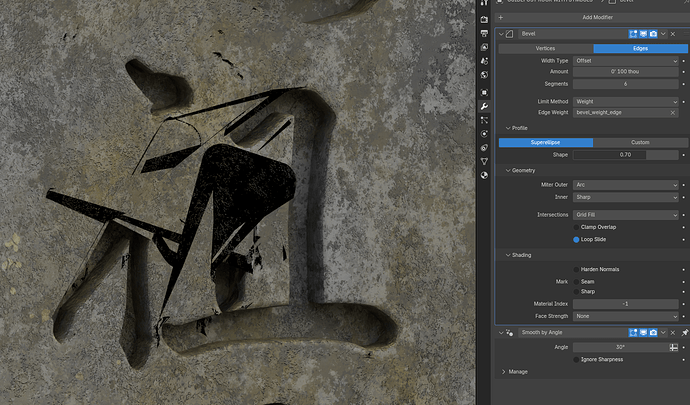690x405 pixels.
Task: Select the Modifiers wrench tab icon
Action: pyautogui.click(x=484, y=106)
